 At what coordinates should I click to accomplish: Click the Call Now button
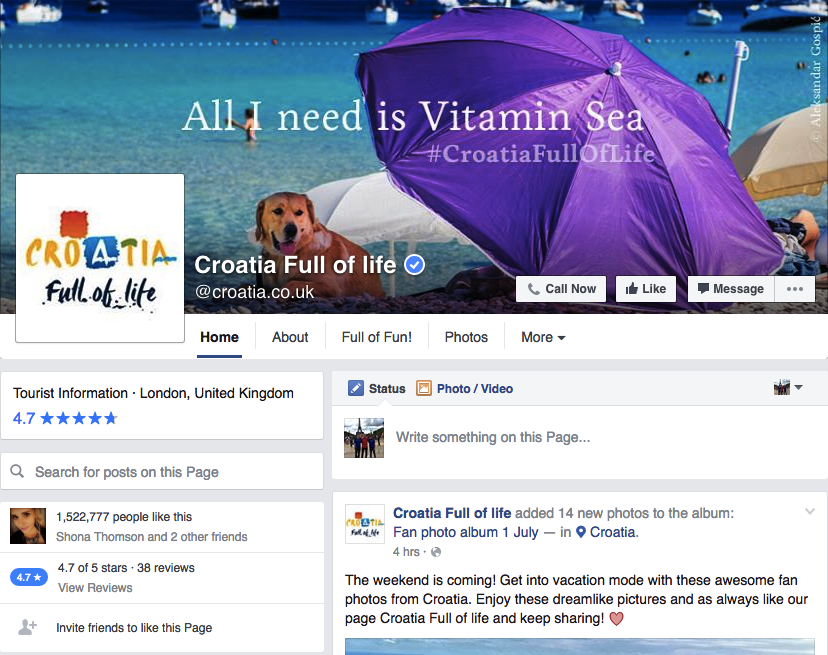(561, 289)
